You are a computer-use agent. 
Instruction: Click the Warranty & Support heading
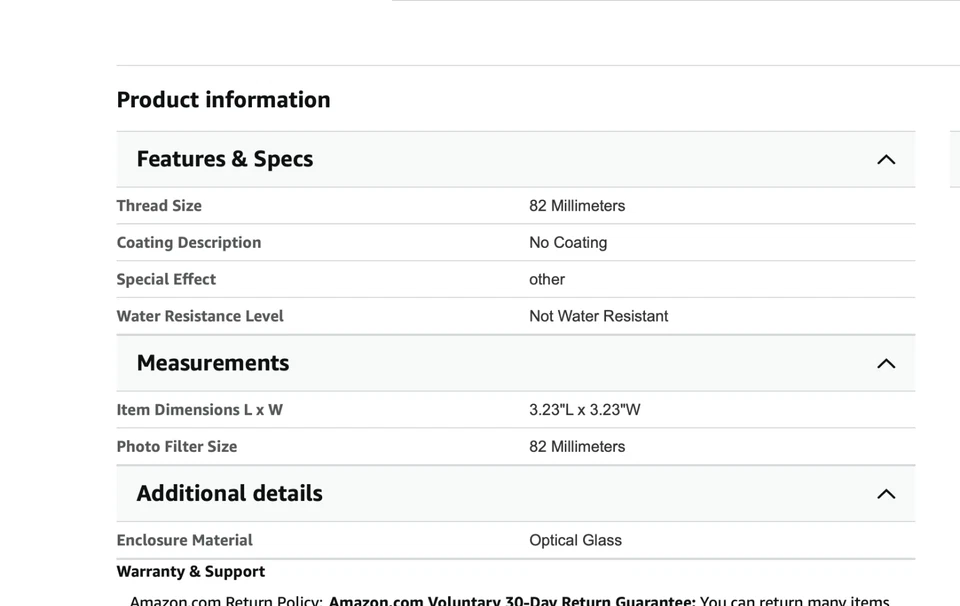click(191, 572)
